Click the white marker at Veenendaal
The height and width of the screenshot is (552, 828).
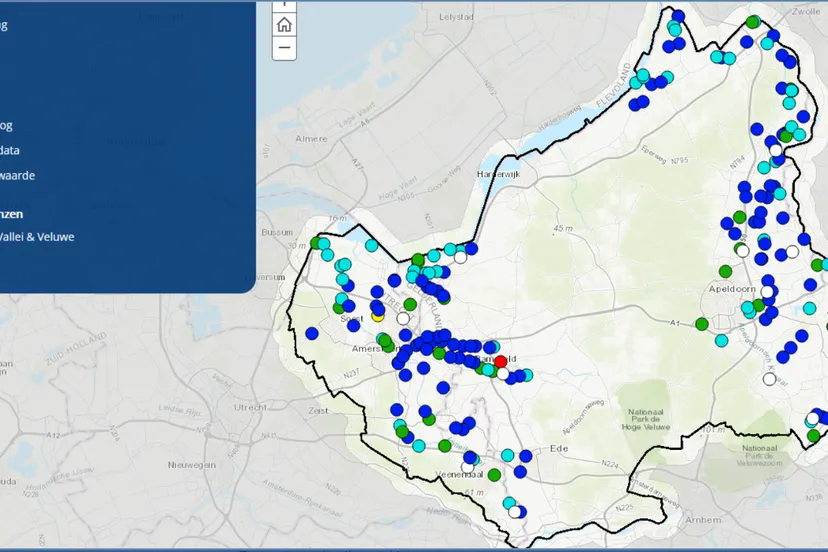click(x=467, y=467)
